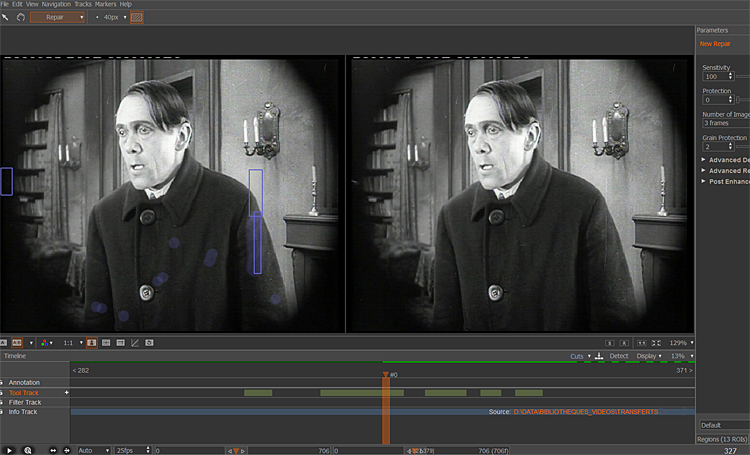Open the Default preset field
The image size is (750, 455).
724,425
